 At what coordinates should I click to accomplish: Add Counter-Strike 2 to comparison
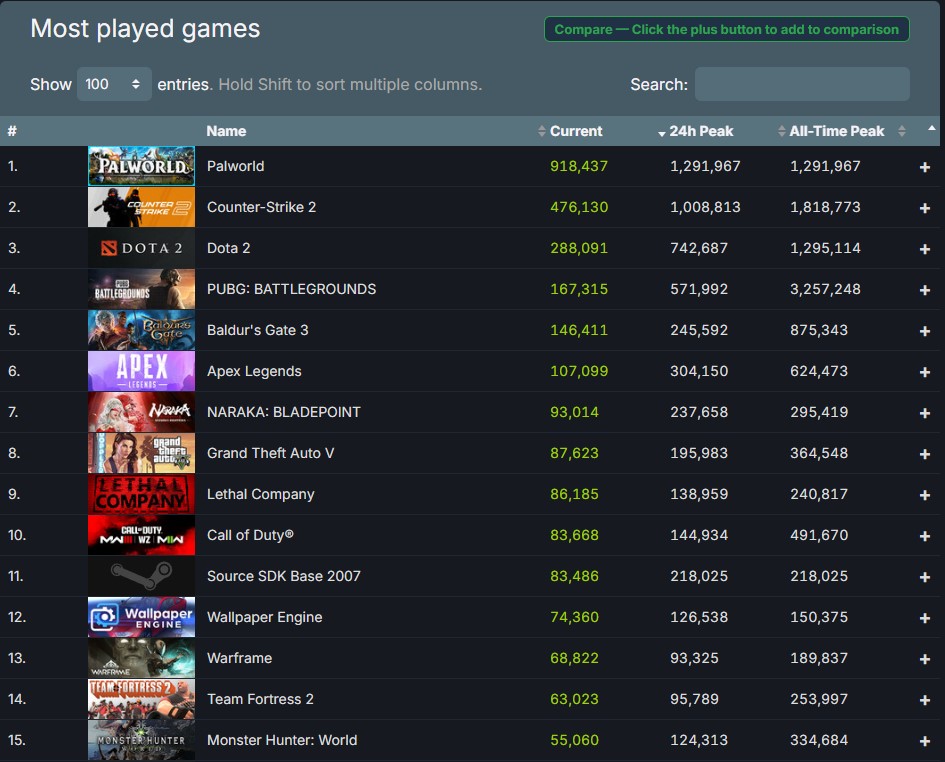[925, 208]
